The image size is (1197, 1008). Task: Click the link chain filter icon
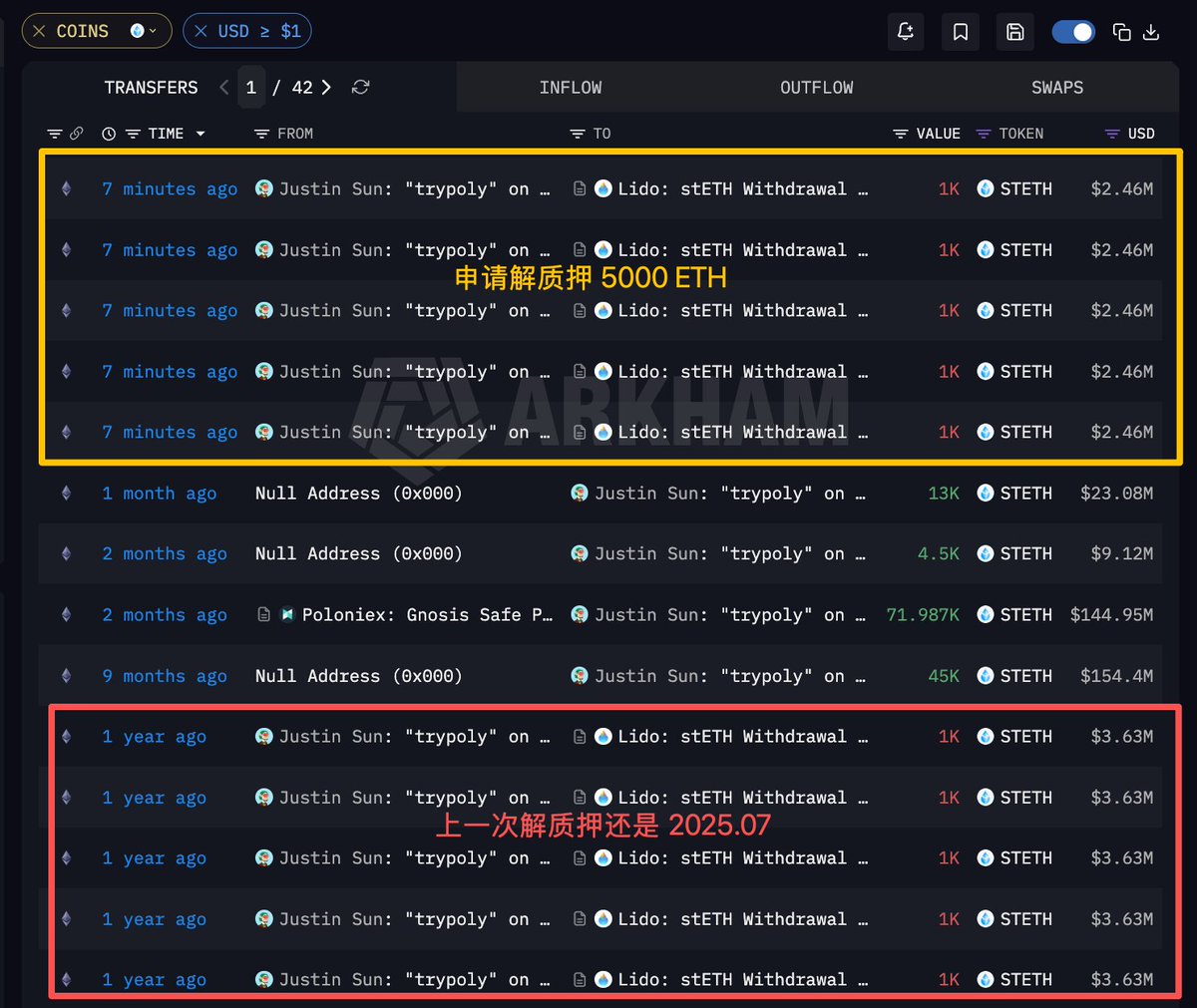click(x=77, y=134)
